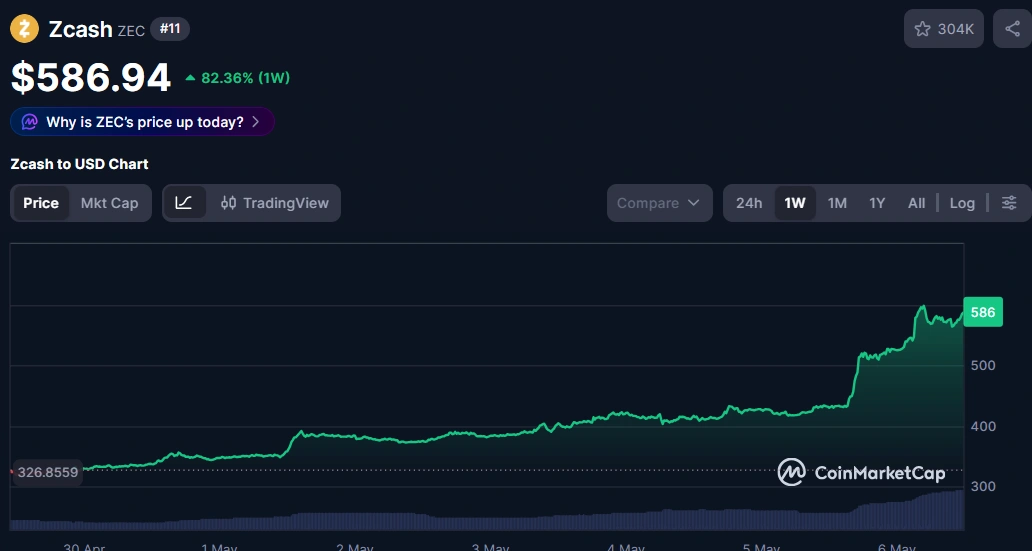Viewport: 1032px width, 551px height.
Task: Open the Compare dropdown
Action: (x=659, y=203)
